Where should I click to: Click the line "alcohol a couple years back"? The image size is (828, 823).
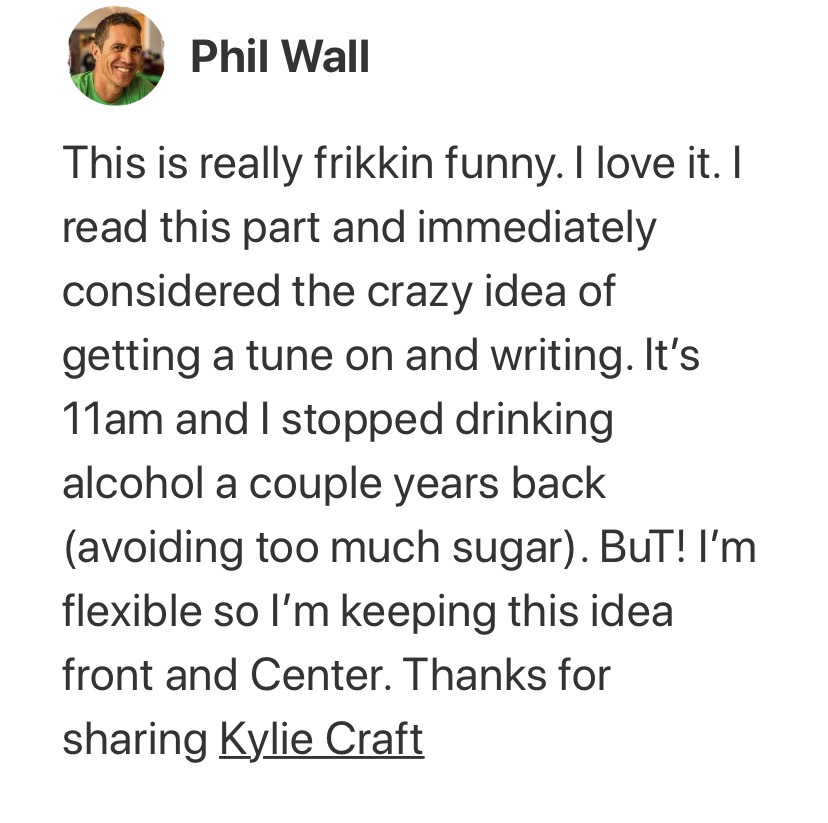click(334, 484)
